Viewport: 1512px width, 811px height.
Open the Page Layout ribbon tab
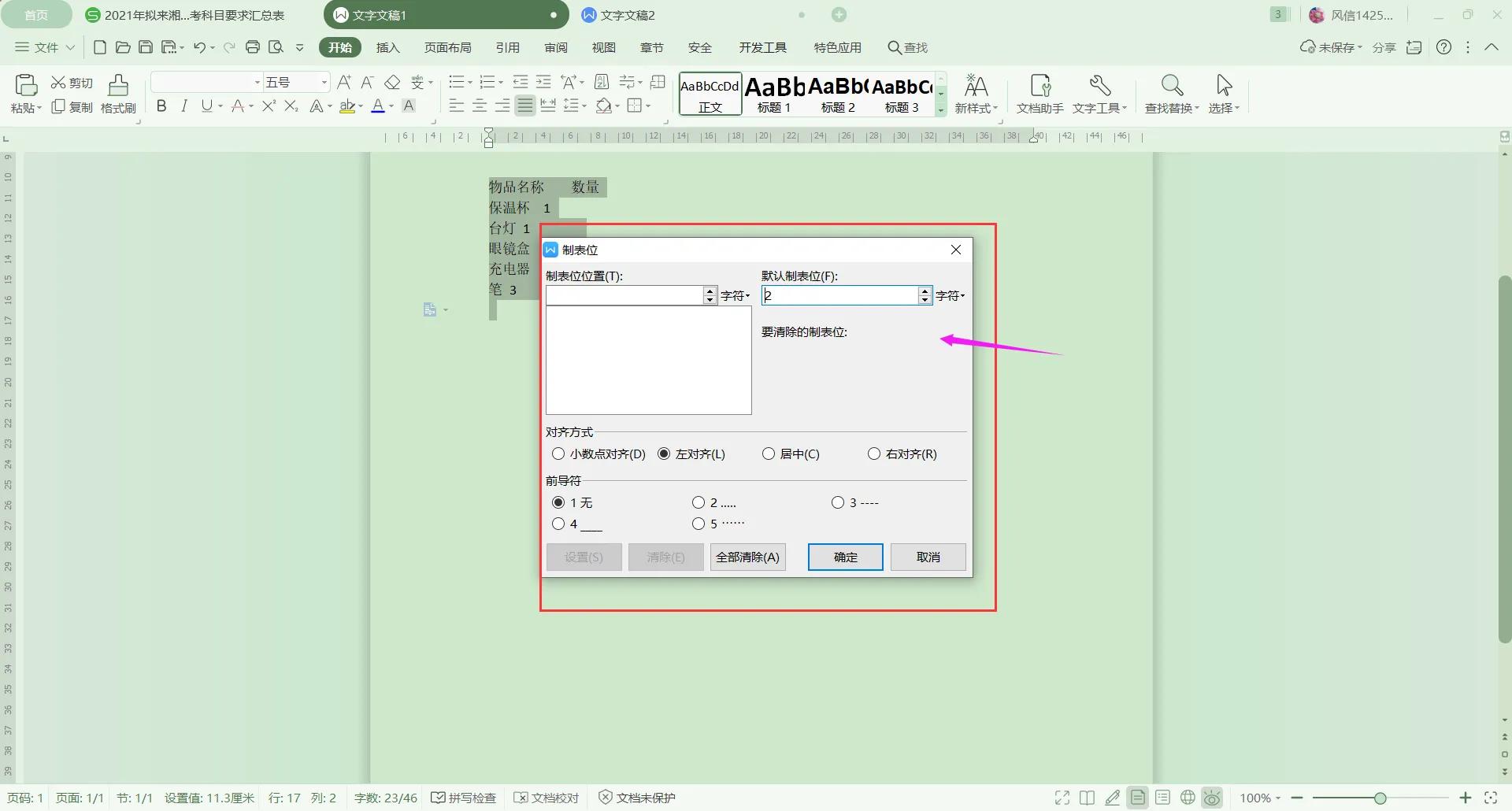(447, 47)
